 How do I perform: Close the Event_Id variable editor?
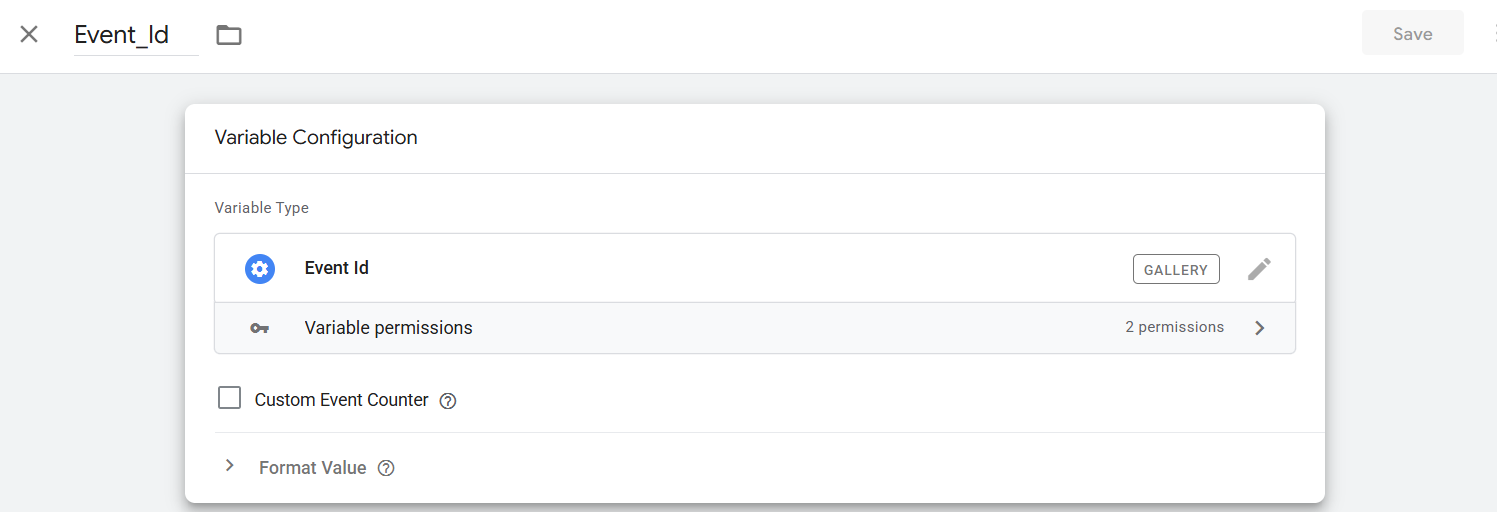click(29, 34)
